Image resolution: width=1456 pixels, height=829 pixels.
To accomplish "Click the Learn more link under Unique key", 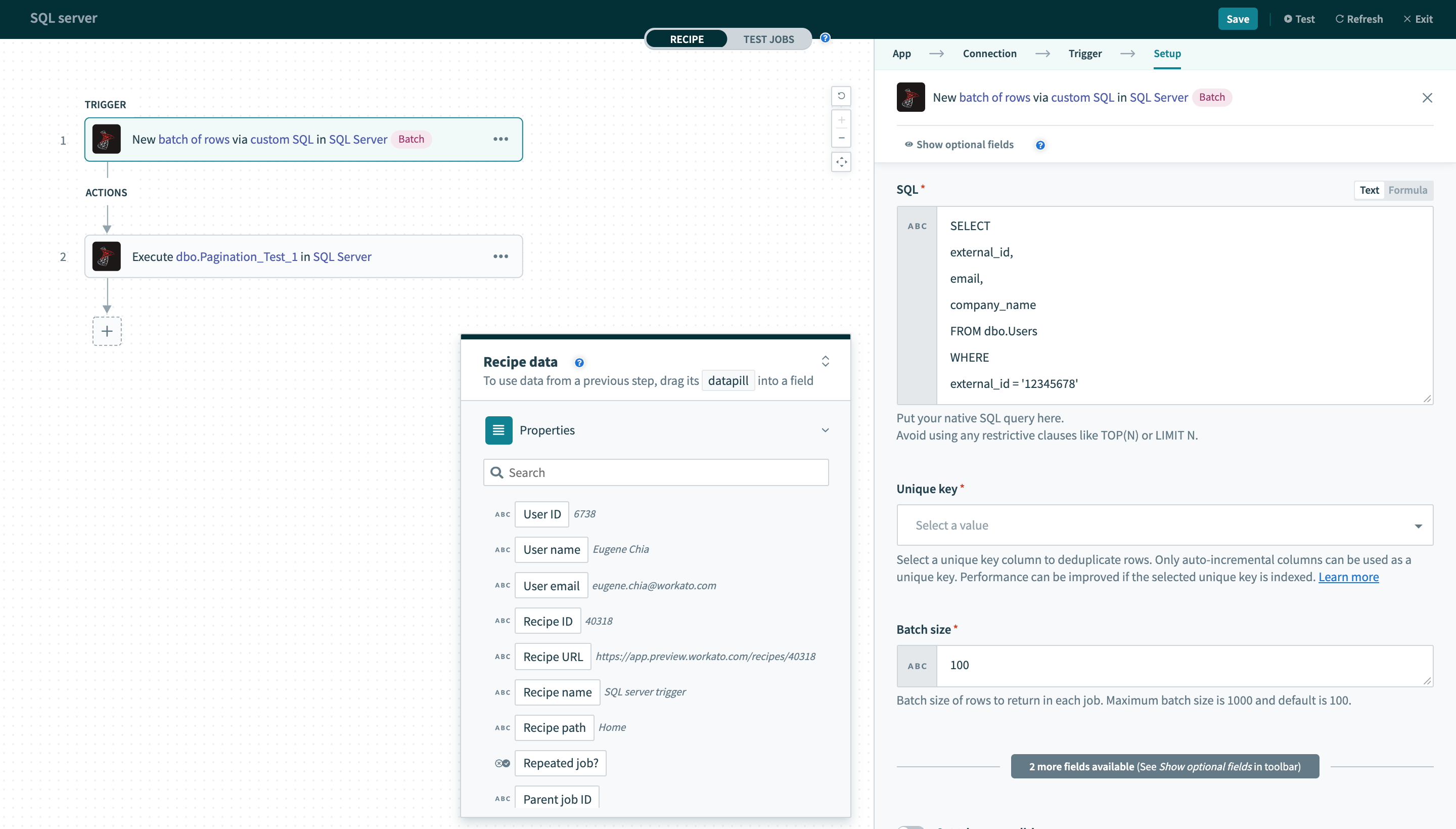I will [x=1348, y=577].
